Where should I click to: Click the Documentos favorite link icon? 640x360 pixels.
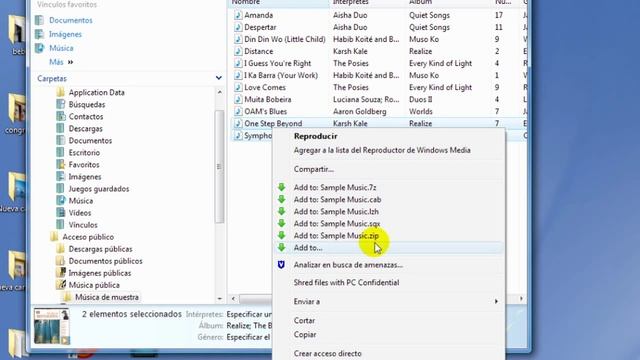[40, 20]
